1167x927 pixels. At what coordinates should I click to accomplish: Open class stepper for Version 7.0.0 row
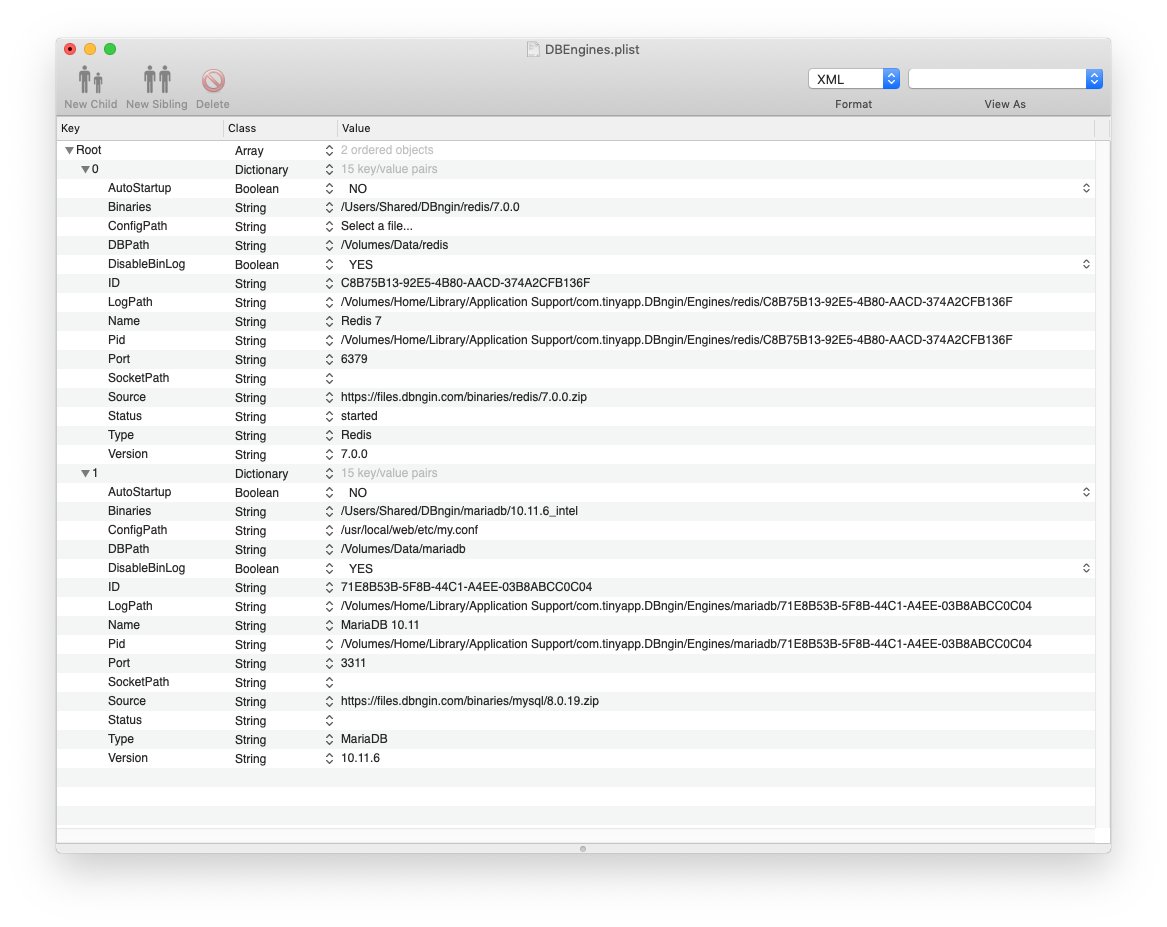pyautogui.click(x=329, y=455)
